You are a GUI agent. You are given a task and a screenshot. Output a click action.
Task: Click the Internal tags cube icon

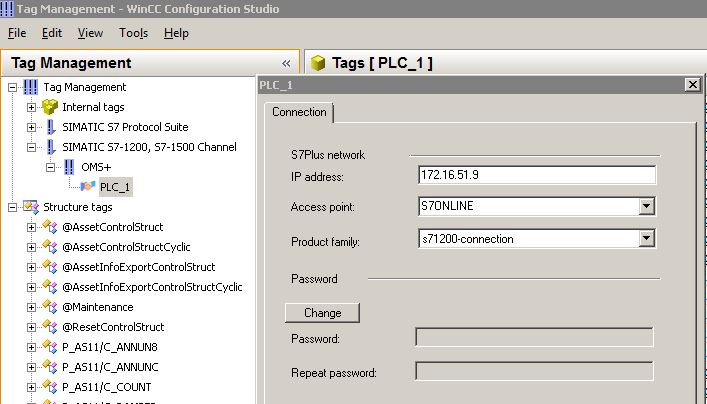pos(50,107)
